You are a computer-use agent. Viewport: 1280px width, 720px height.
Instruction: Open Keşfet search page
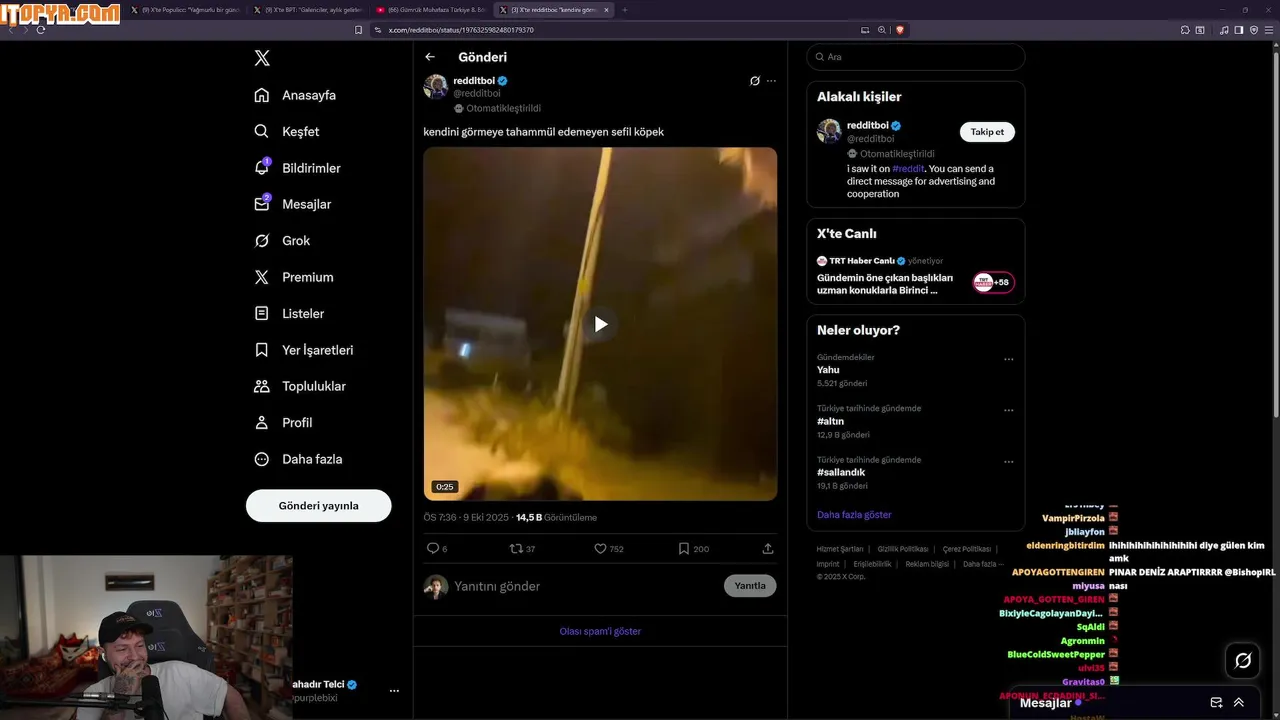tap(287, 131)
